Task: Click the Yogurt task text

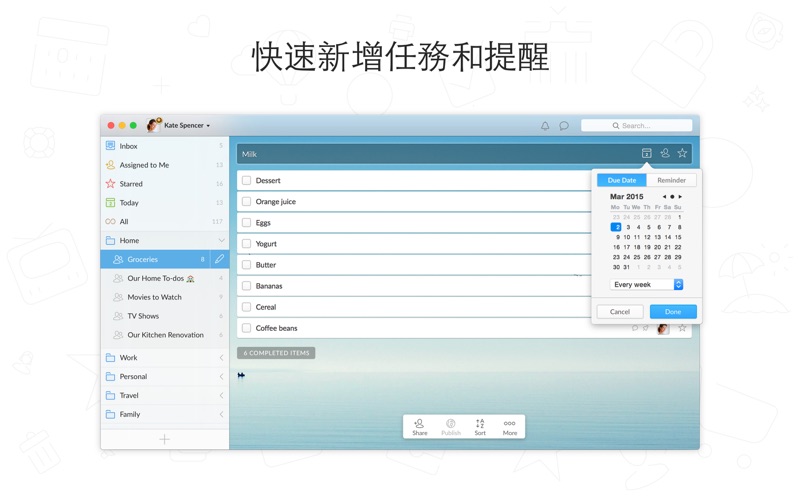Action: coord(266,244)
